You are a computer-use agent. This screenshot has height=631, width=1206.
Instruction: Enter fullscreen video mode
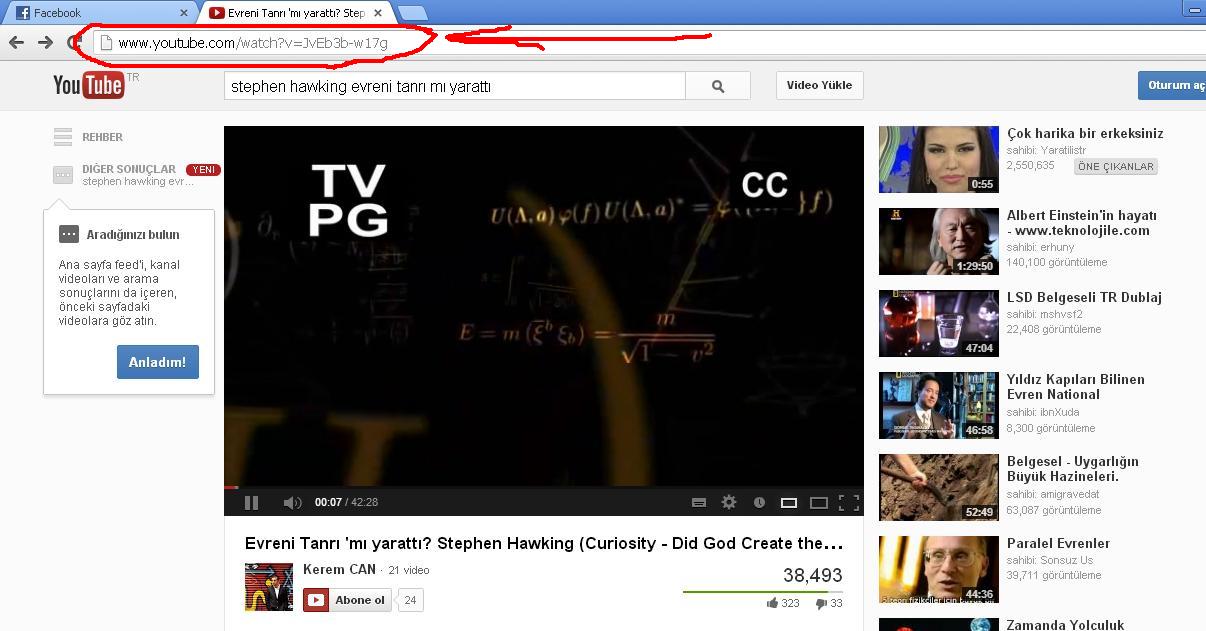(x=848, y=503)
